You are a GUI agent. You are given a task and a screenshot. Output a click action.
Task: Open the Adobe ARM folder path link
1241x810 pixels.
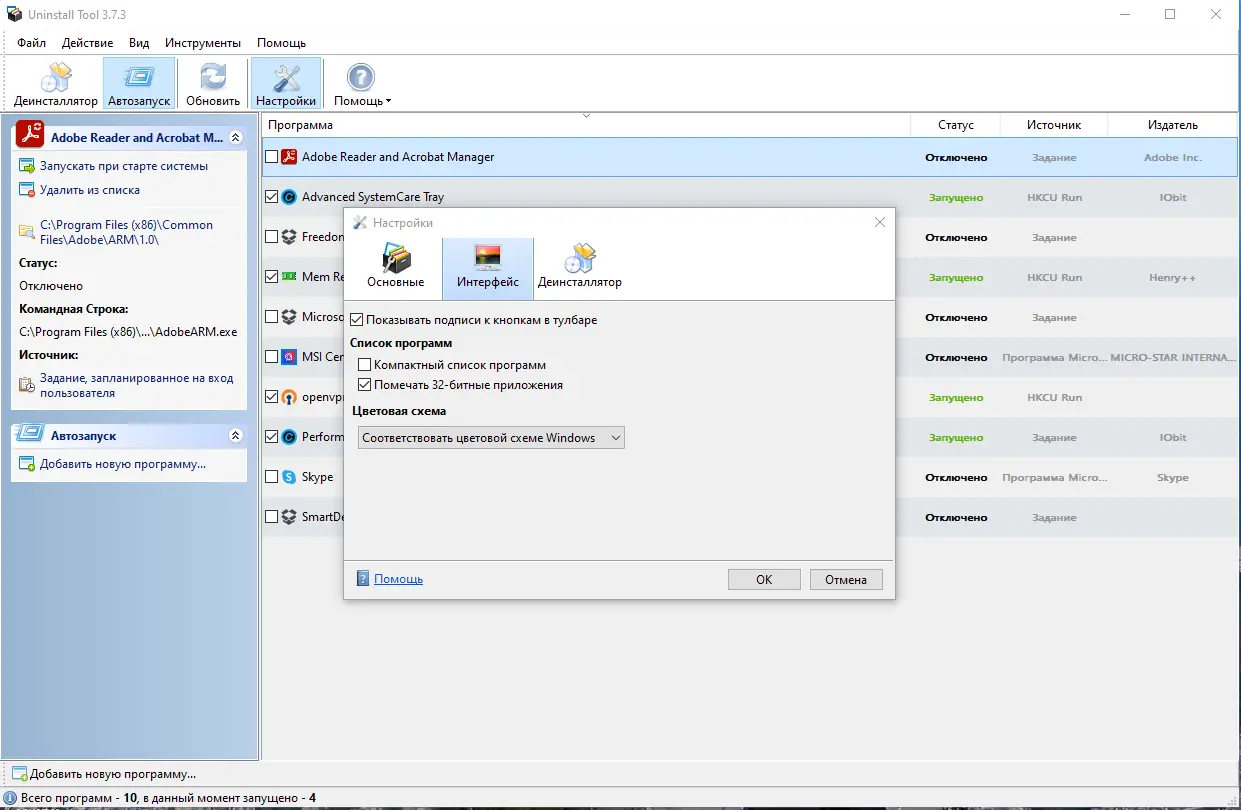pyautogui.click(x=127, y=232)
